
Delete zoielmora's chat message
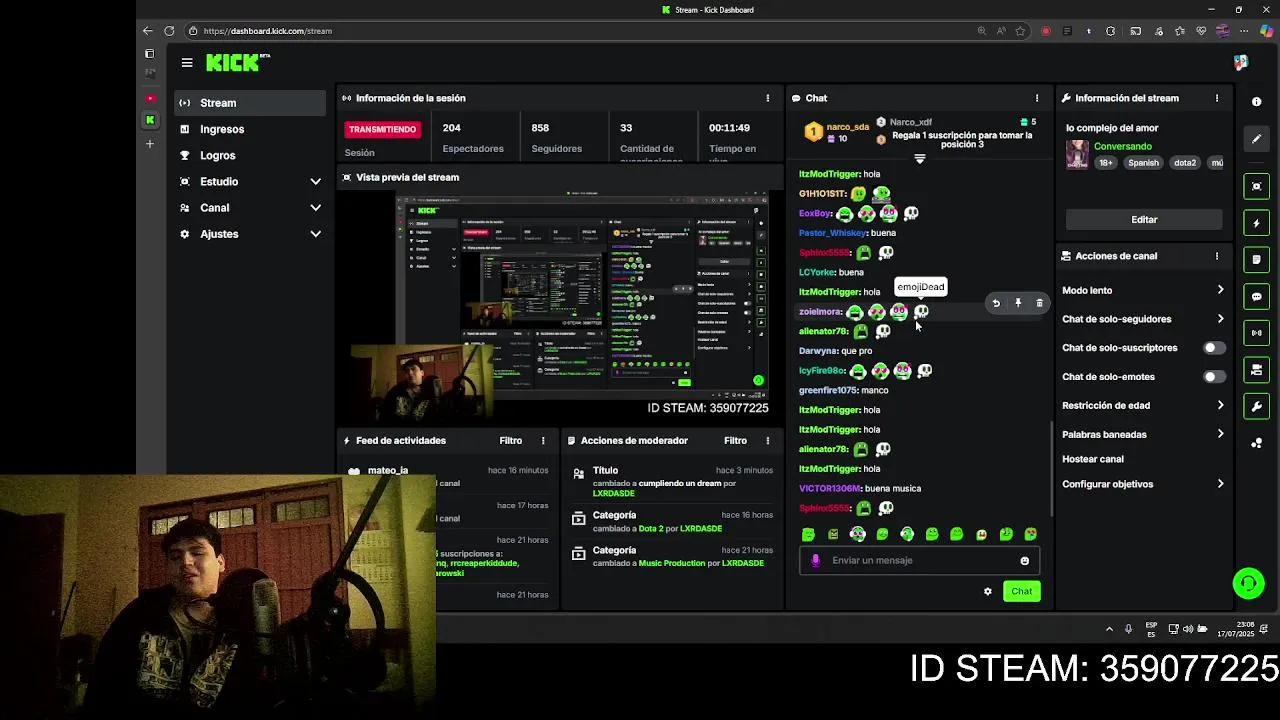(1039, 303)
